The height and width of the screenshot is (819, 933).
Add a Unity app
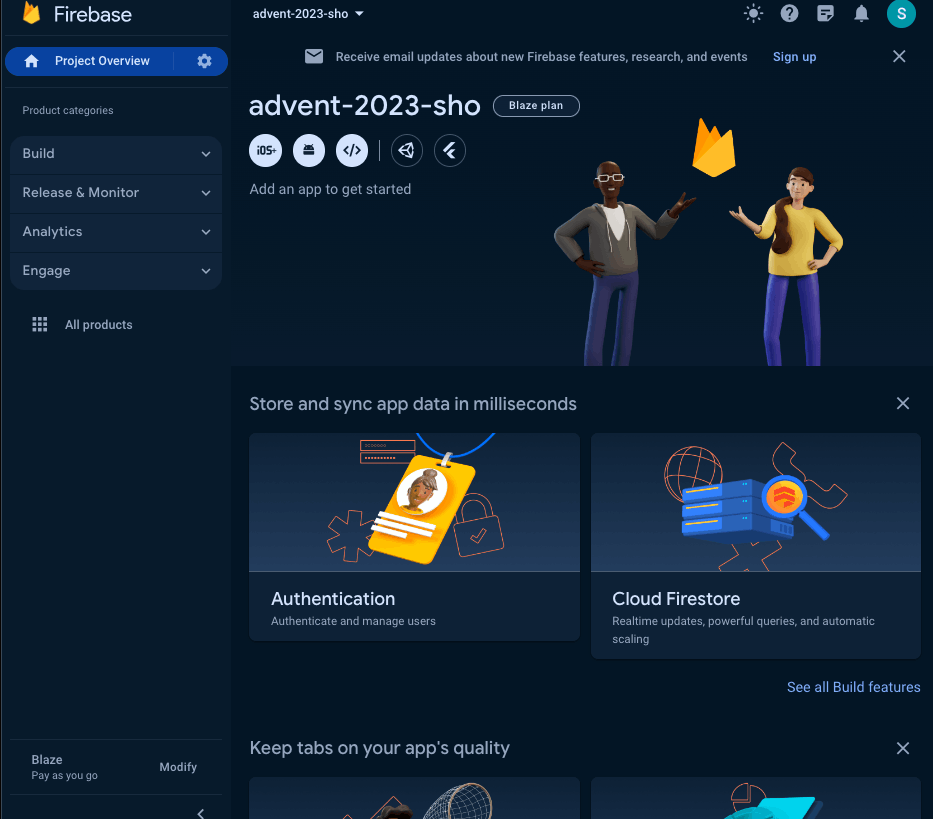point(407,151)
